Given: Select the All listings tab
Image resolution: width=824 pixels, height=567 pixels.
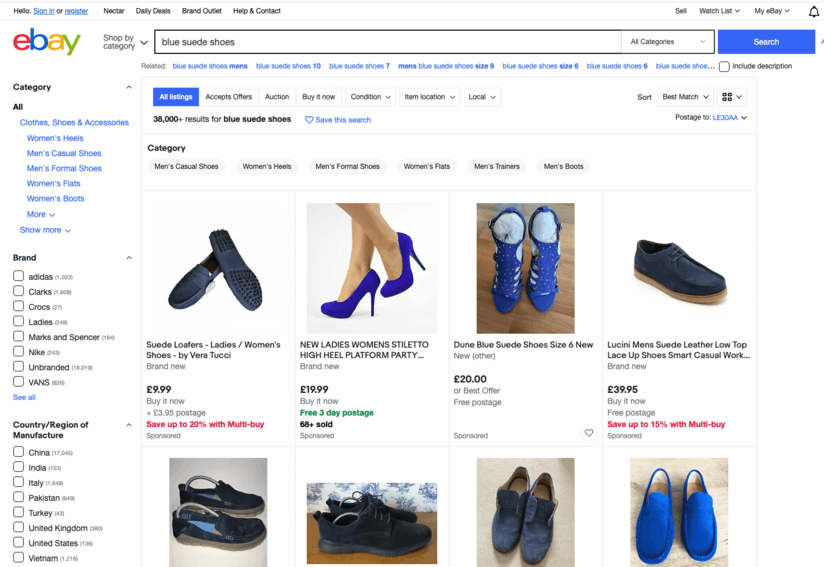Looking at the screenshot, I should [x=176, y=97].
